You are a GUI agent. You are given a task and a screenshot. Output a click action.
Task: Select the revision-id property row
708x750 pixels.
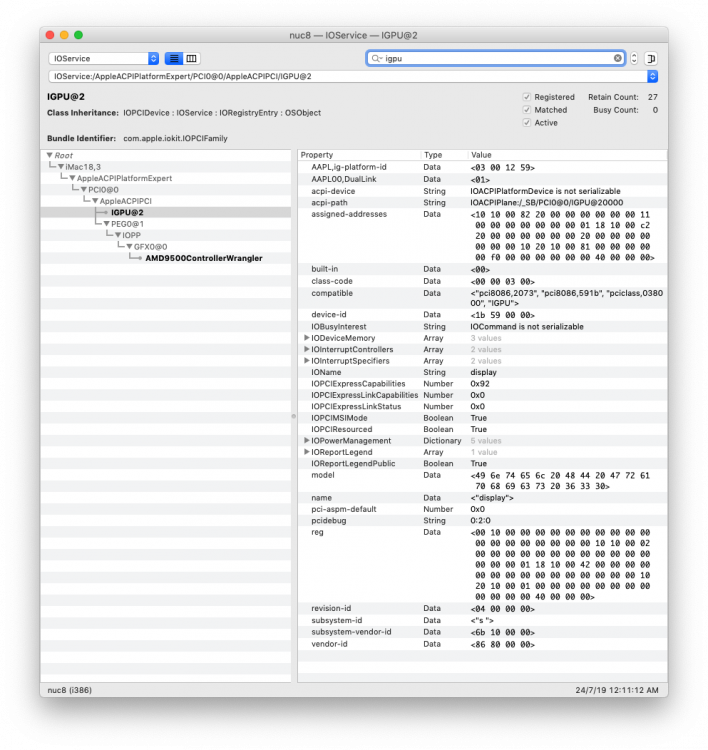482,609
